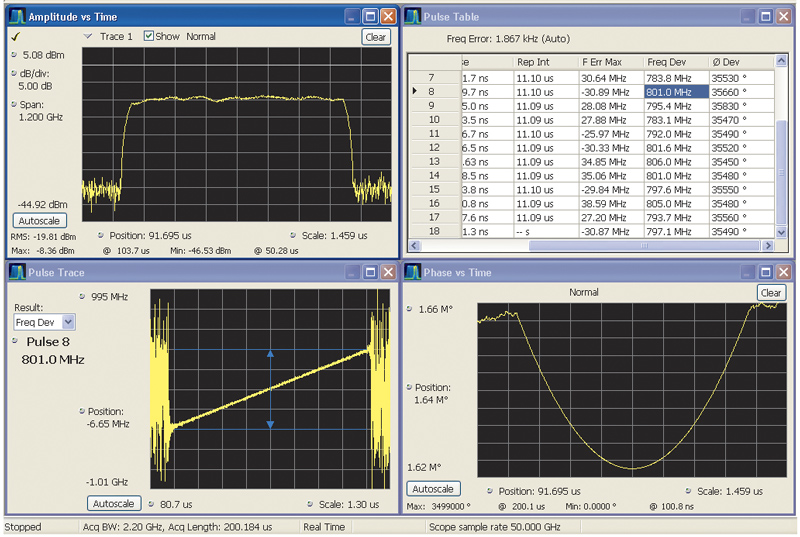Select the highlighted 801.0 MHz table cell

(675, 92)
